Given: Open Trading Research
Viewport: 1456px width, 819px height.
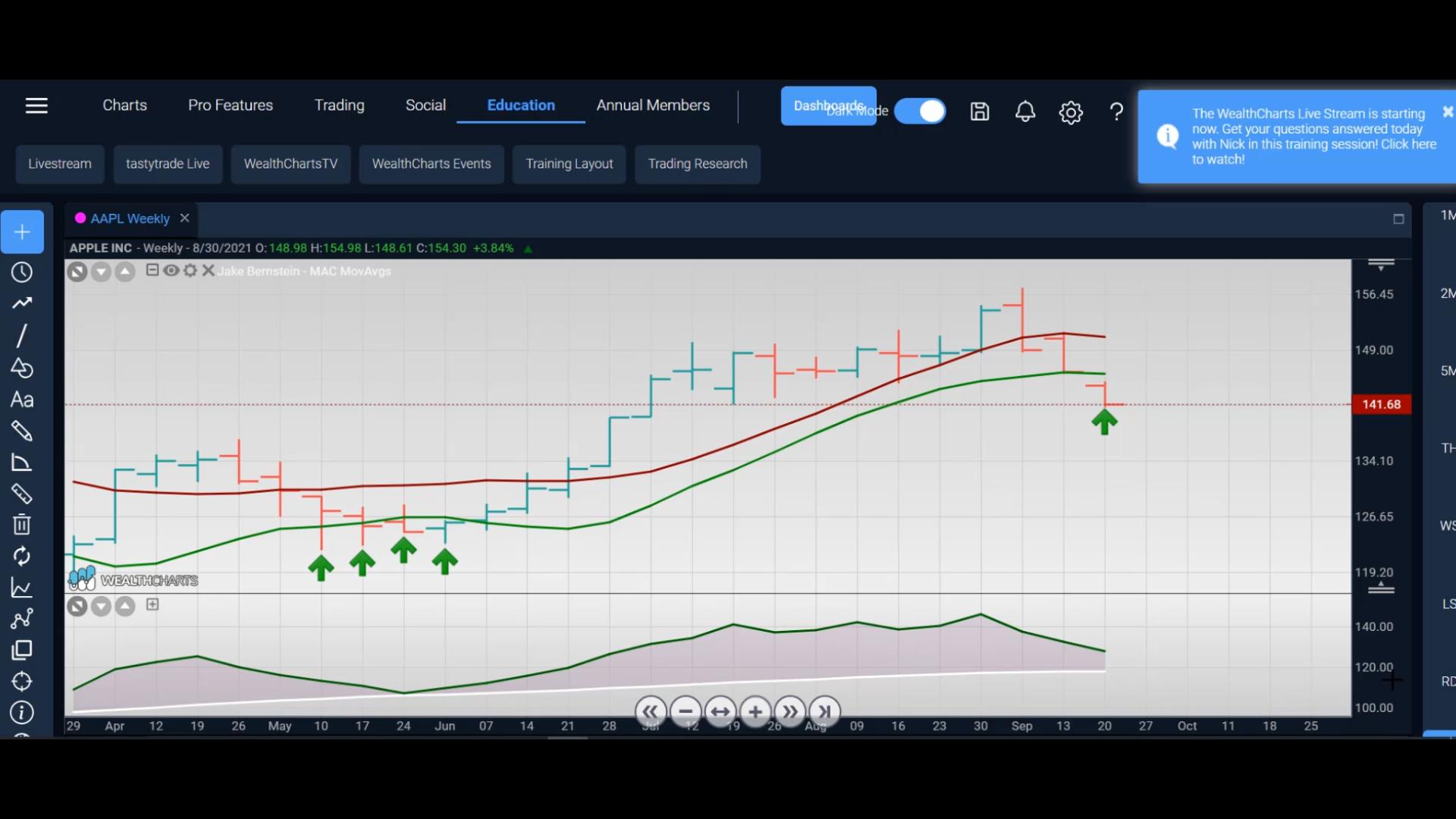Looking at the screenshot, I should pos(698,164).
